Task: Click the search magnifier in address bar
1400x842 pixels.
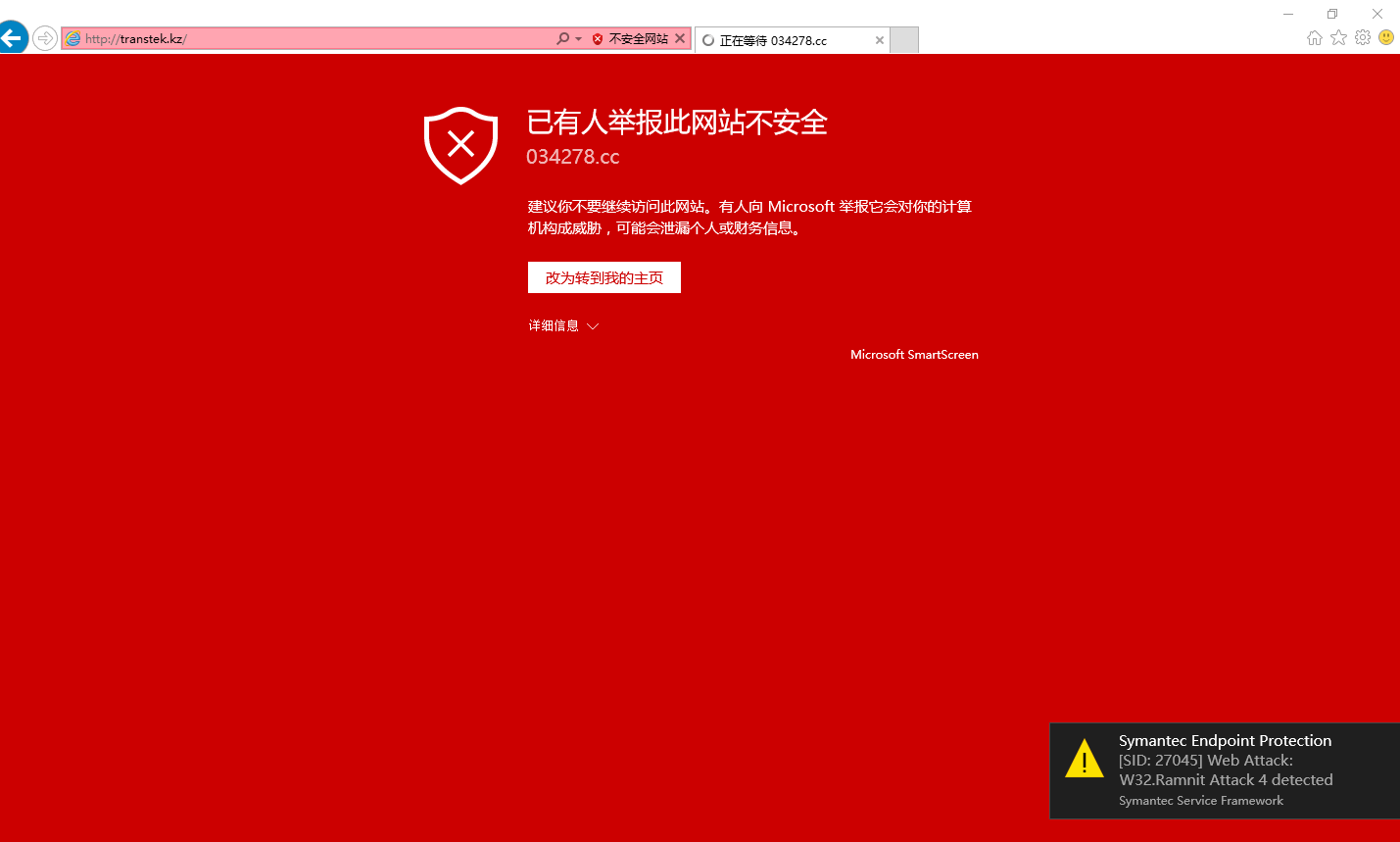Action: [x=562, y=38]
